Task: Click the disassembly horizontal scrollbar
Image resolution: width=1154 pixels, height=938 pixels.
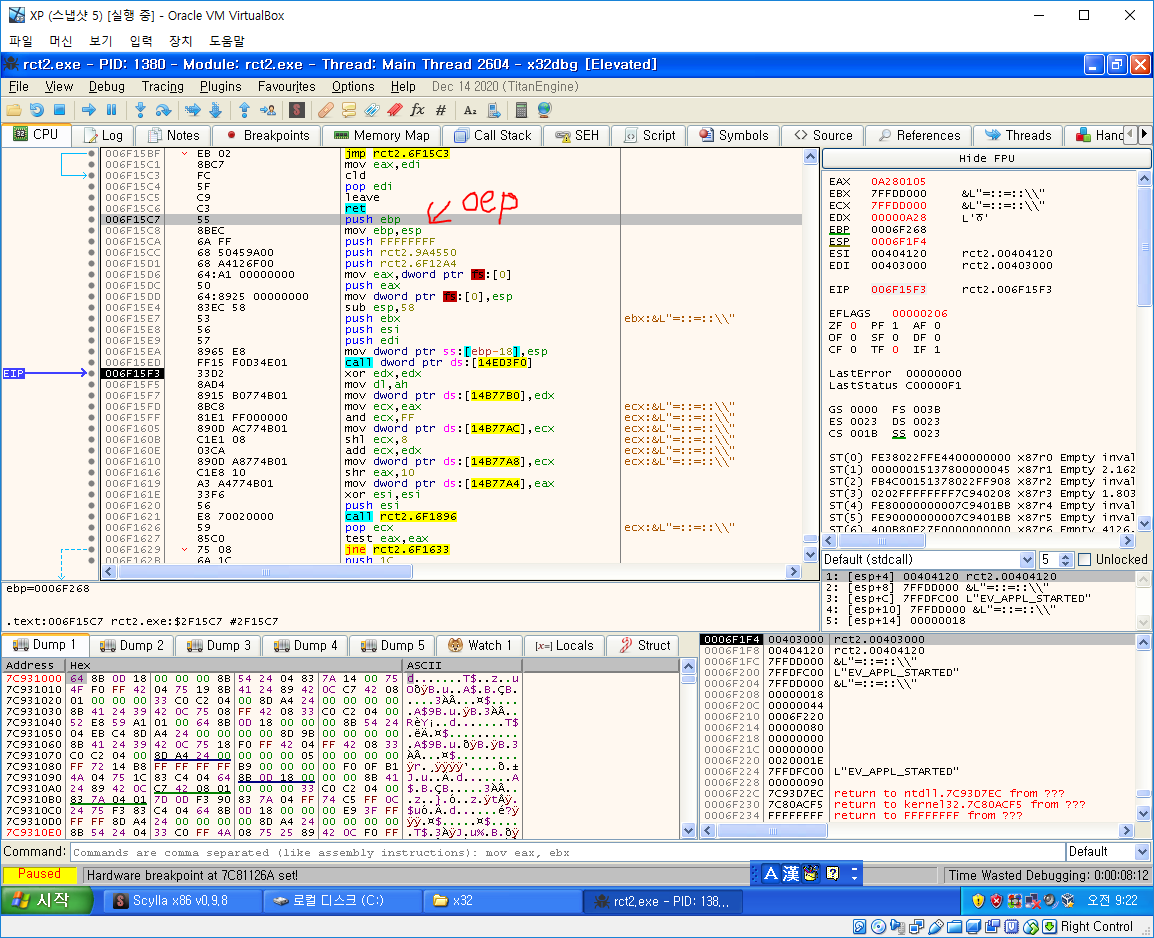Action: pos(451,572)
